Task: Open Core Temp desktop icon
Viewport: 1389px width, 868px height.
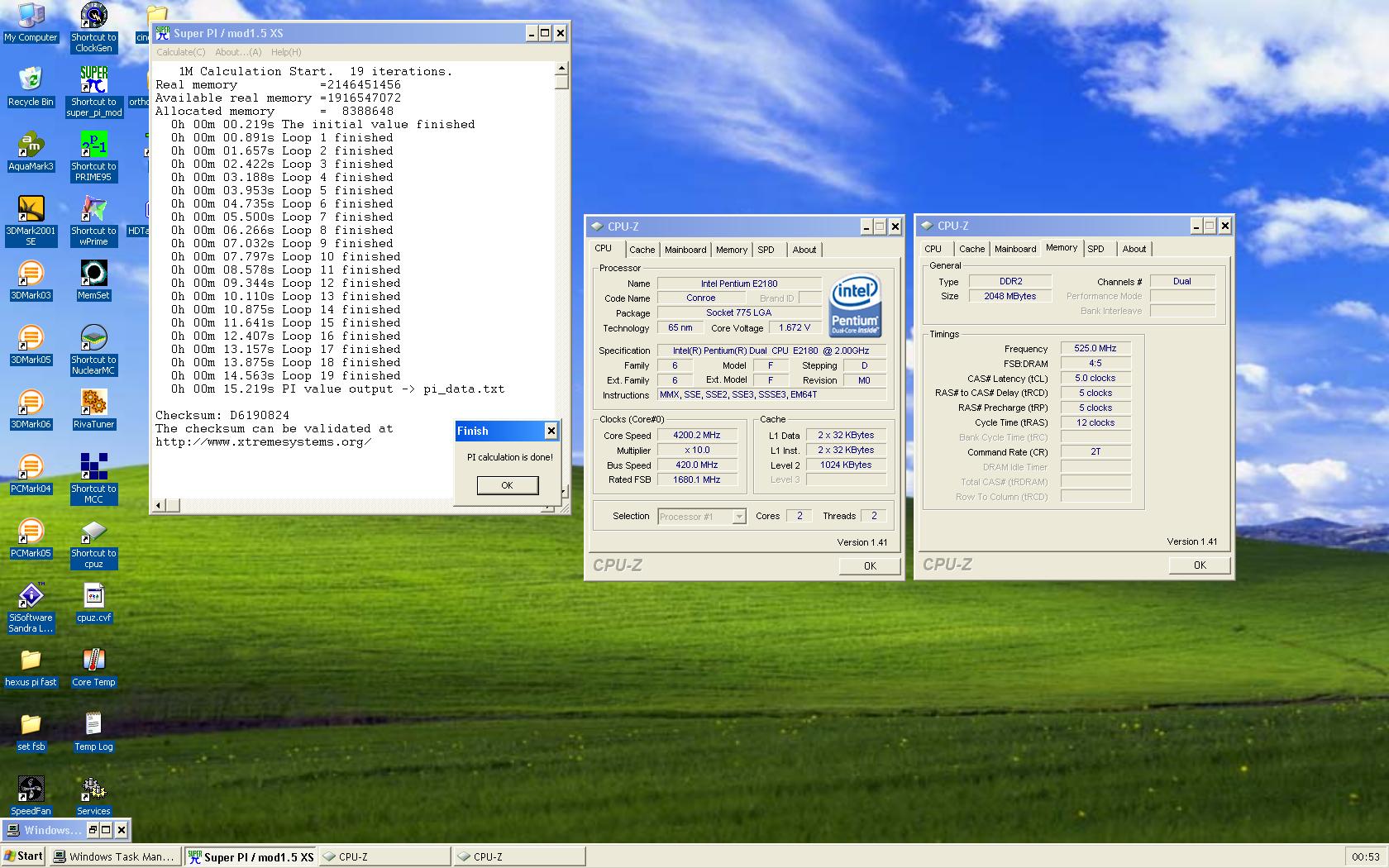Action: (x=93, y=667)
